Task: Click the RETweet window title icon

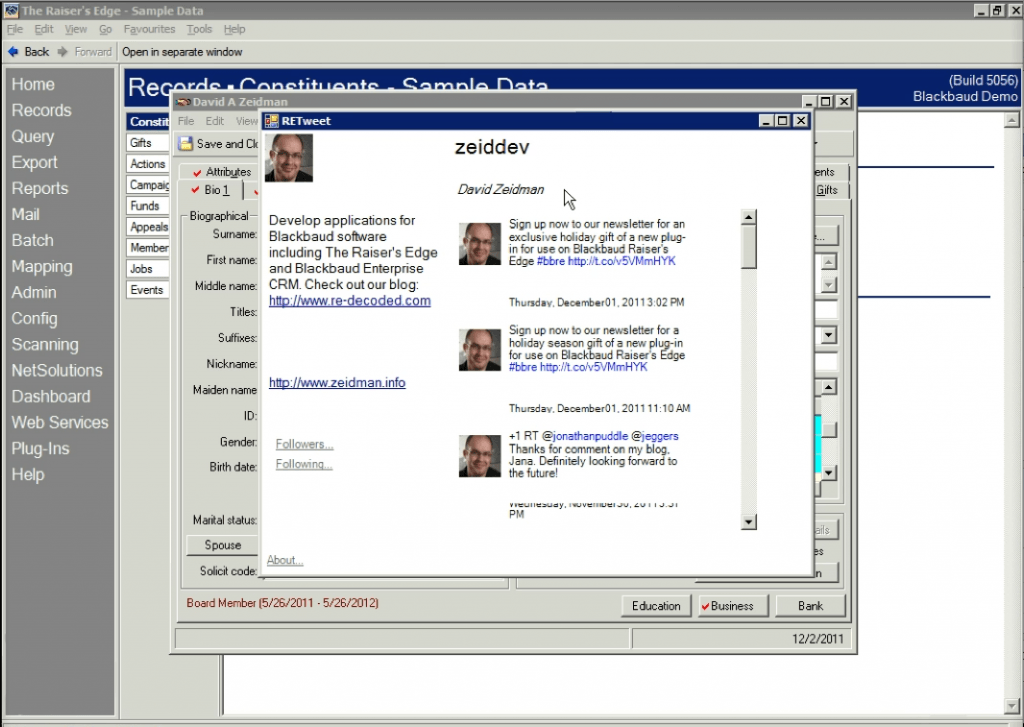Action: coord(272,121)
